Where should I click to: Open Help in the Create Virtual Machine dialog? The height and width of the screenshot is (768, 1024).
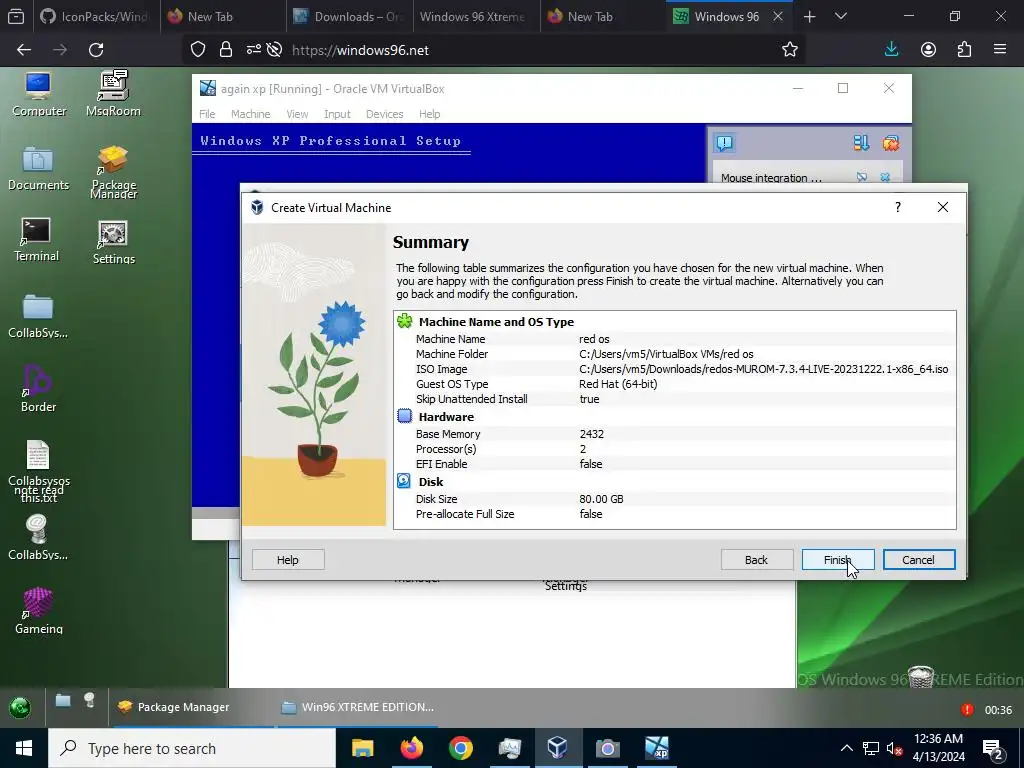tap(288, 560)
